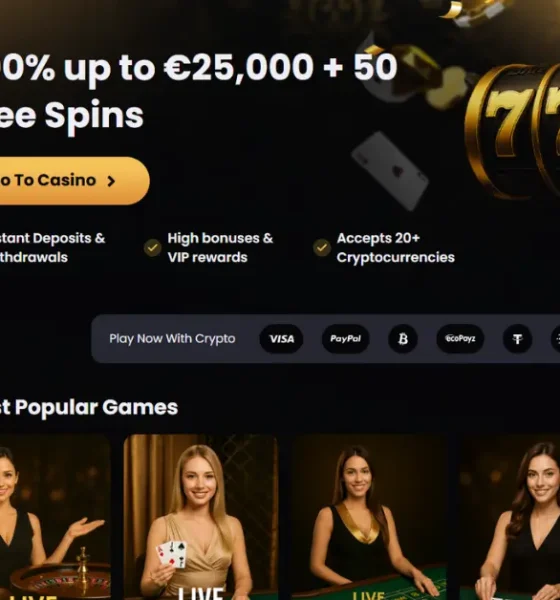Click checkmark beside Accepts 20+ Cryptocurrencies

click(x=322, y=248)
